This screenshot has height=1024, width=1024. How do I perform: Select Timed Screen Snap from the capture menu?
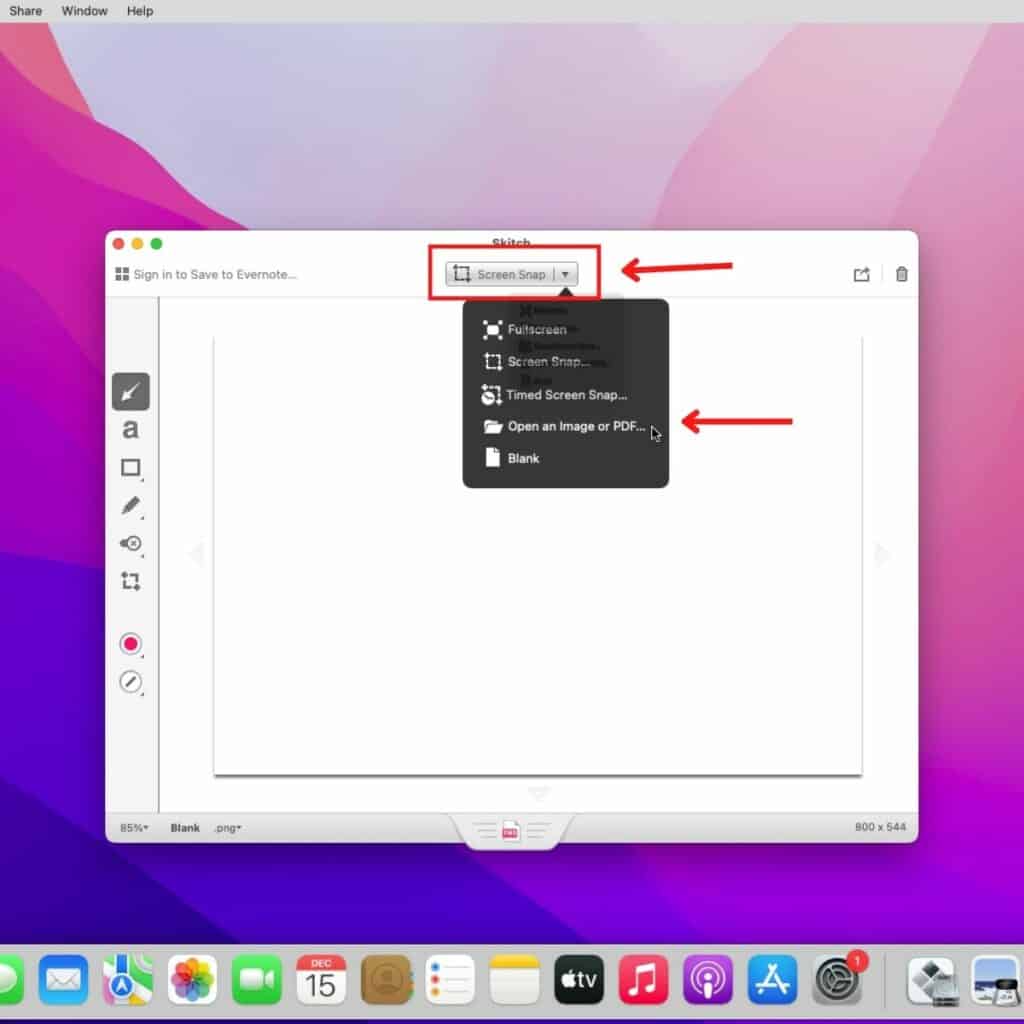(555, 394)
